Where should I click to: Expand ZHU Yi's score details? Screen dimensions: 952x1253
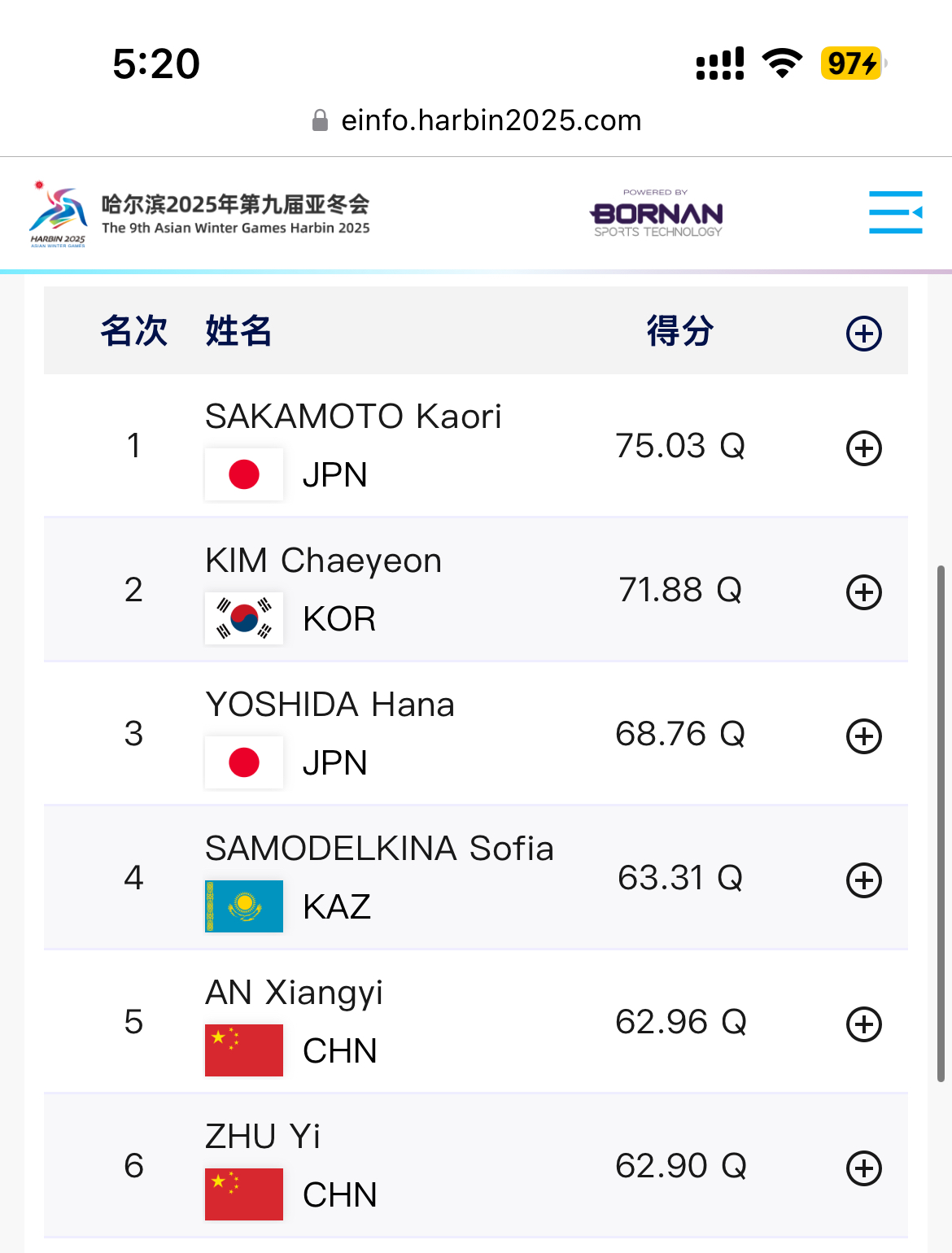(x=864, y=1168)
